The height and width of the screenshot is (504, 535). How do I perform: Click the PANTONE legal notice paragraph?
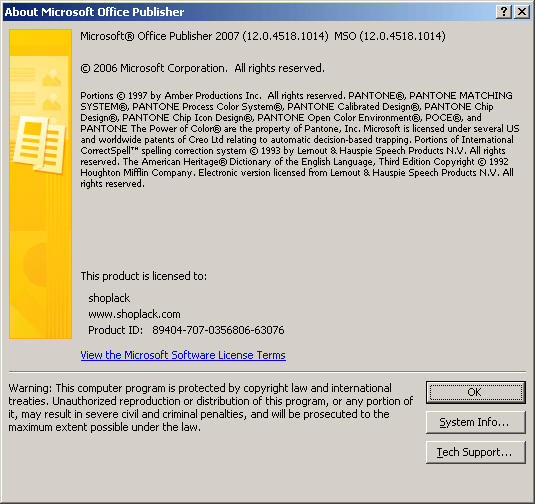click(x=300, y=140)
